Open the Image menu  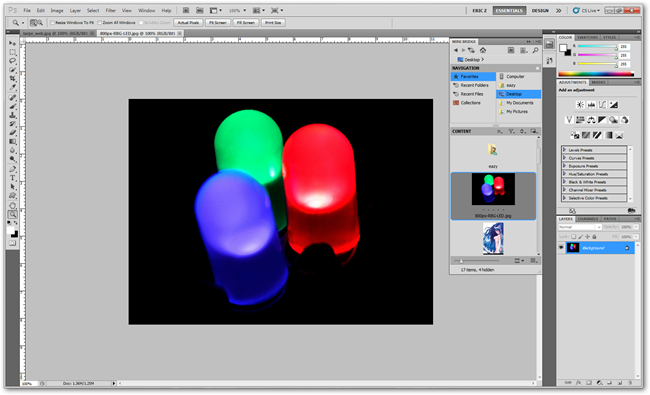(57, 10)
